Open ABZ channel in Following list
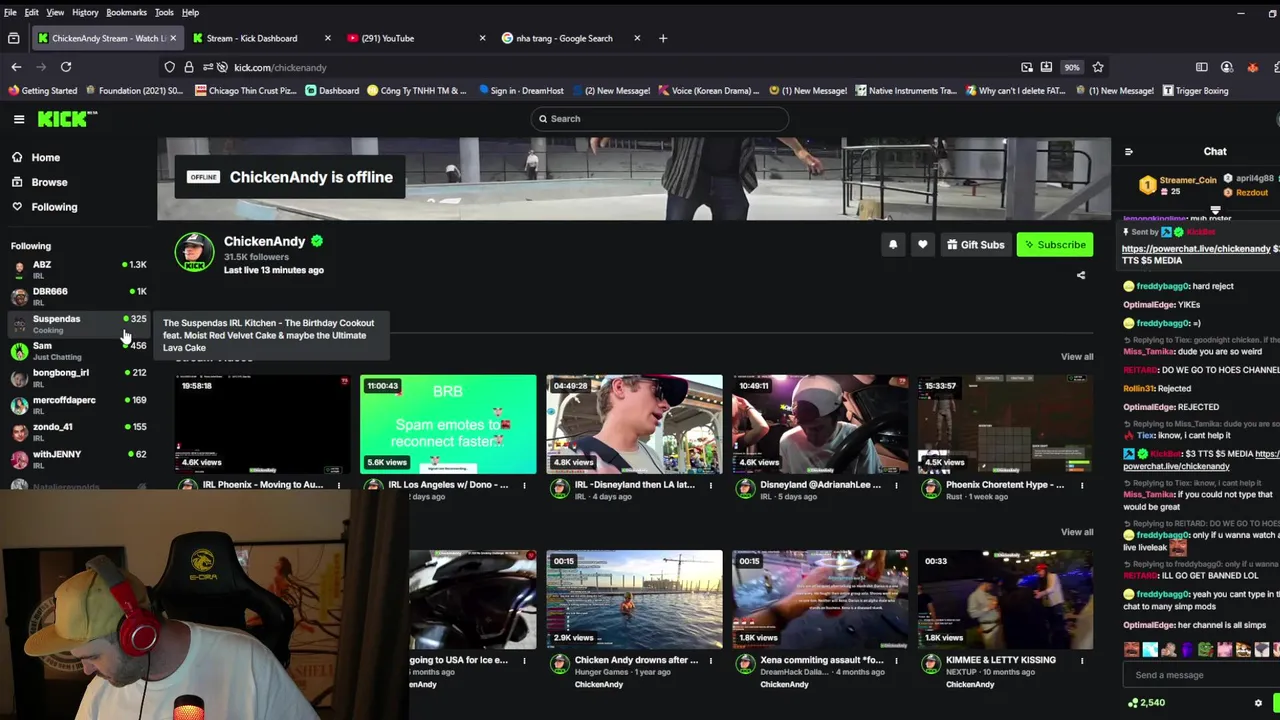Viewport: 1280px width, 720px height. pos(78,270)
